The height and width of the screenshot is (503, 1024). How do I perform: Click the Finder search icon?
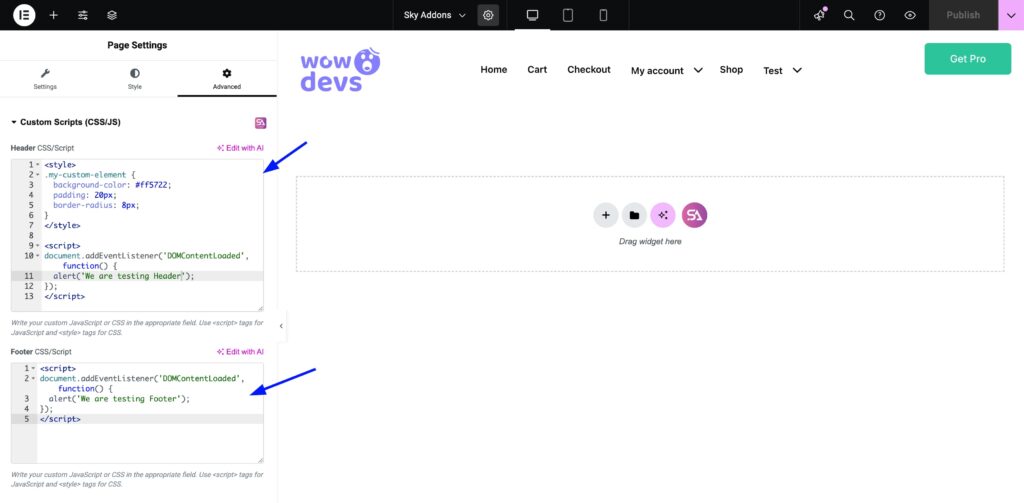click(849, 15)
